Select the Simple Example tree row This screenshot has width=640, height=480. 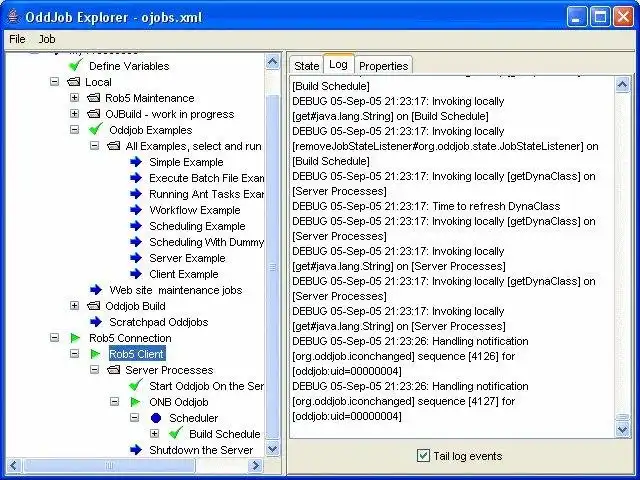pyautogui.click(x=186, y=162)
